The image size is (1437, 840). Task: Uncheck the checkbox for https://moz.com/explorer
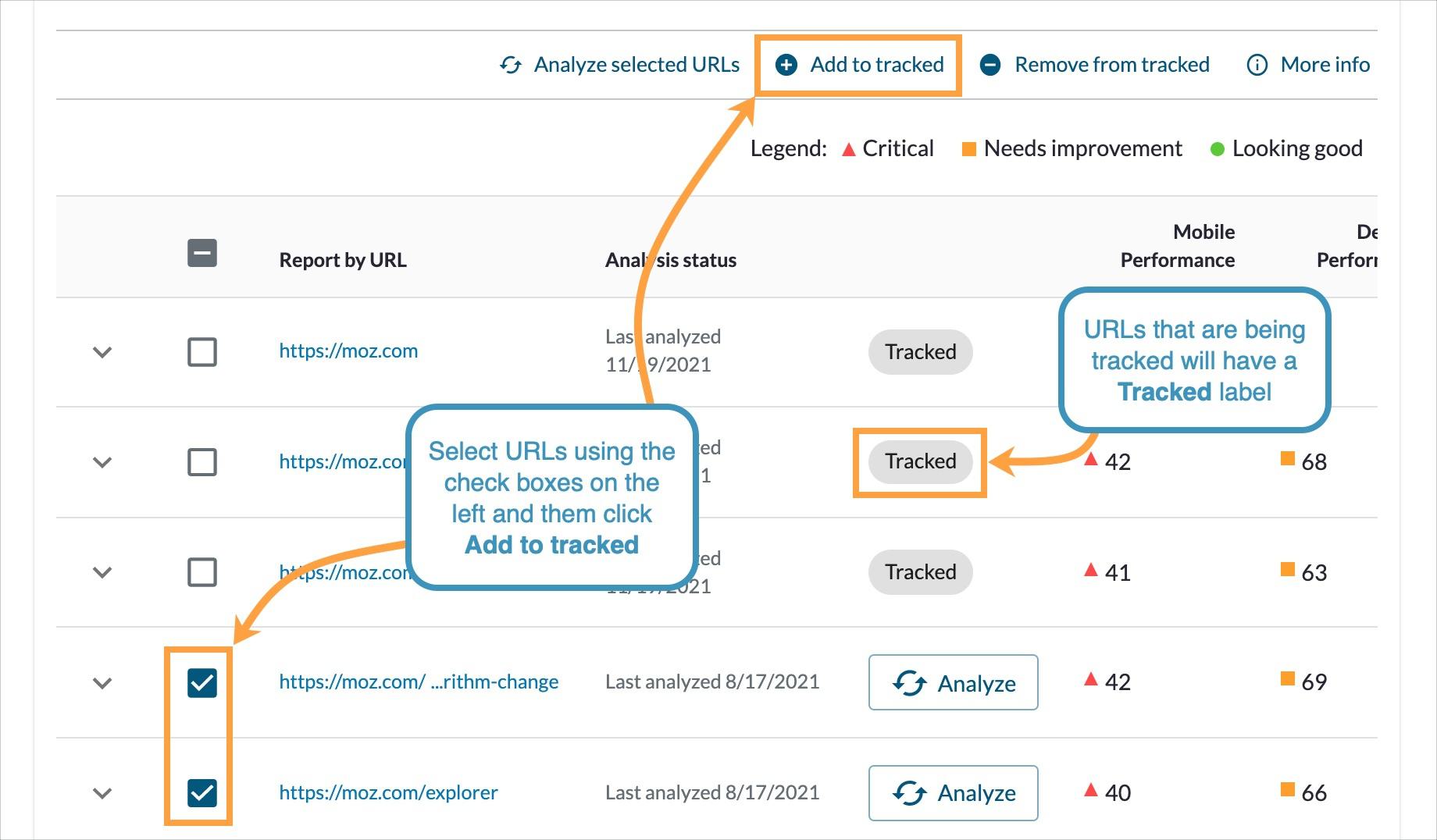[201, 792]
